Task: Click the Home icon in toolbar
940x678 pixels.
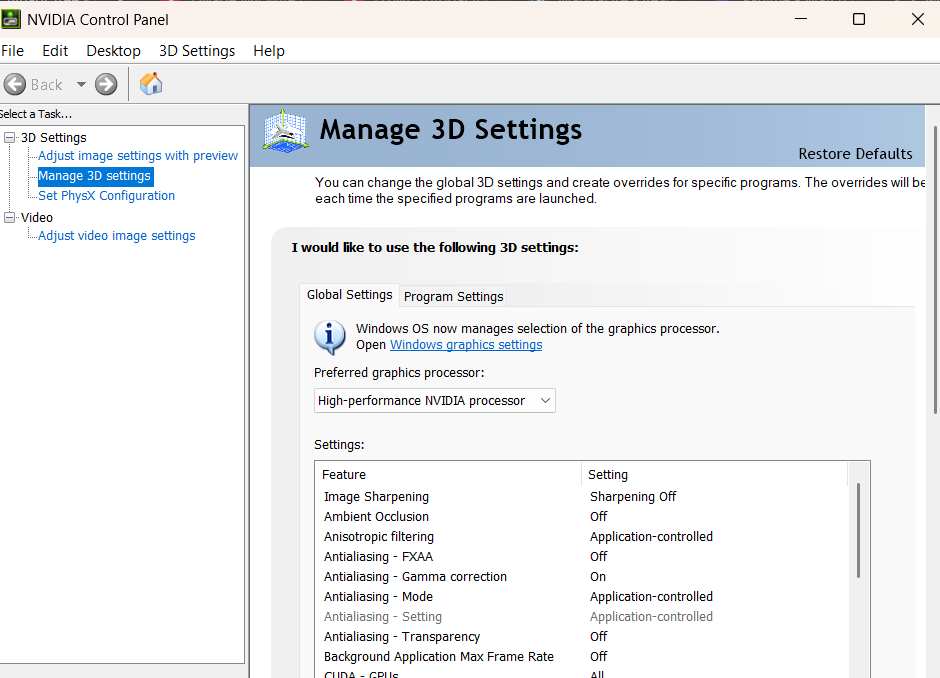Action: click(x=151, y=84)
